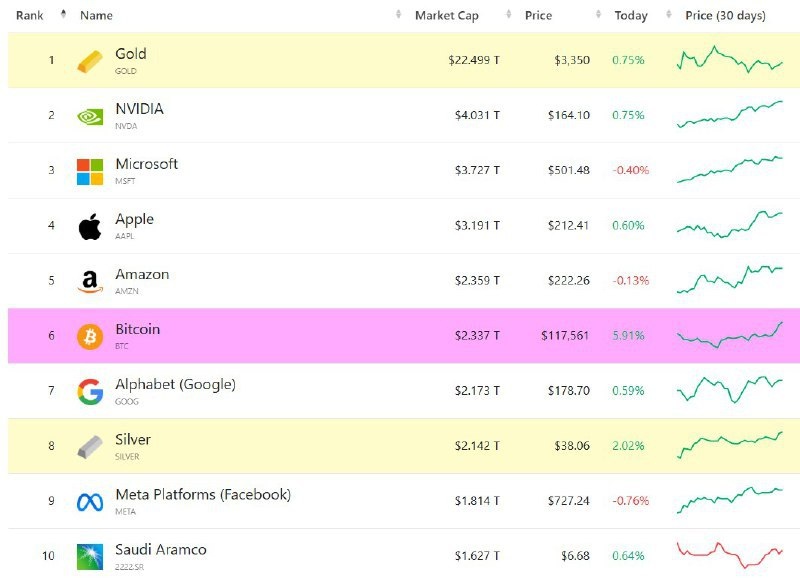Sort by Today percentage change

[631, 15]
